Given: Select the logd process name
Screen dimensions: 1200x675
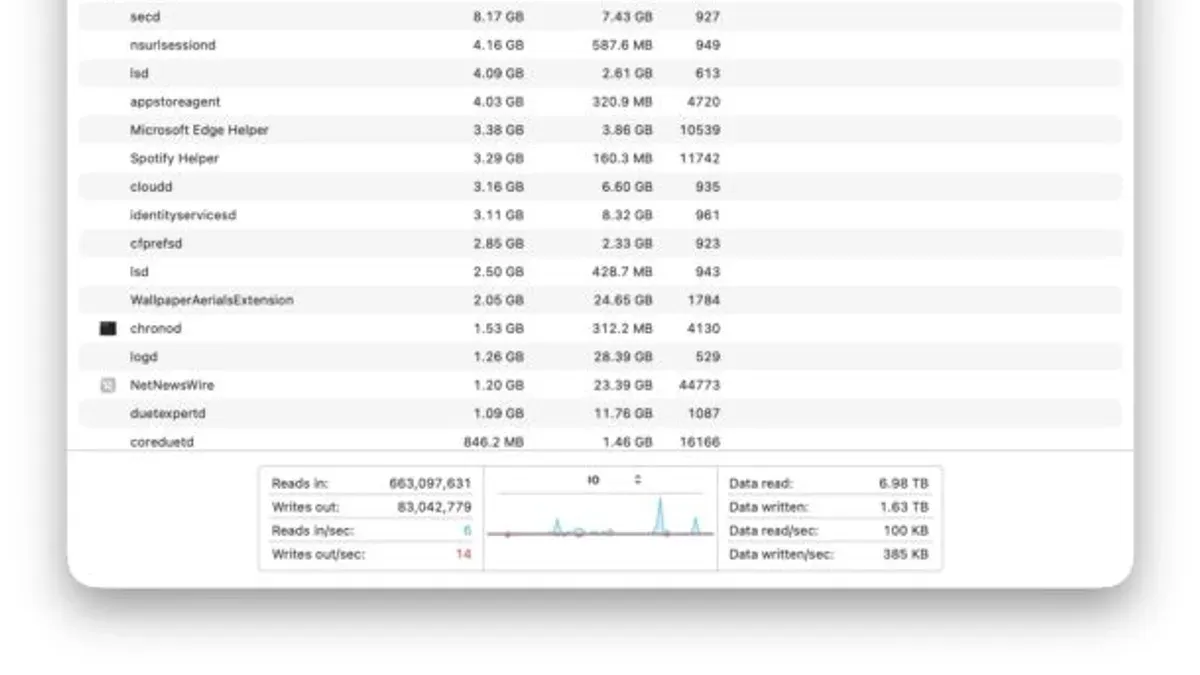Looking at the screenshot, I should coord(144,357).
